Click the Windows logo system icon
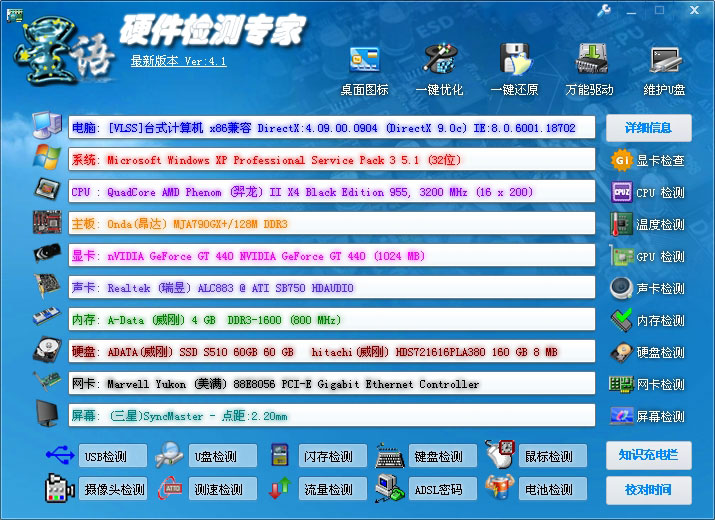Screen dimensions: 715x520 coord(47,159)
